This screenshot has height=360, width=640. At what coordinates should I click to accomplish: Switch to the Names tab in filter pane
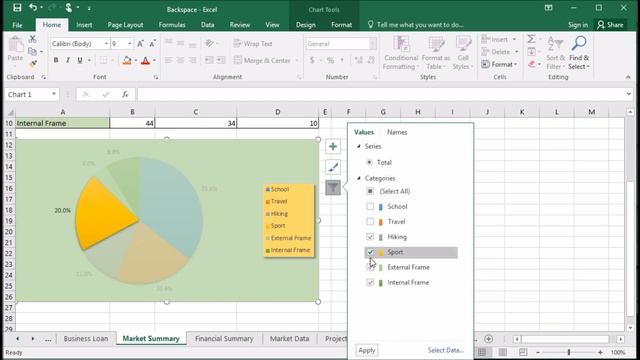click(x=397, y=132)
